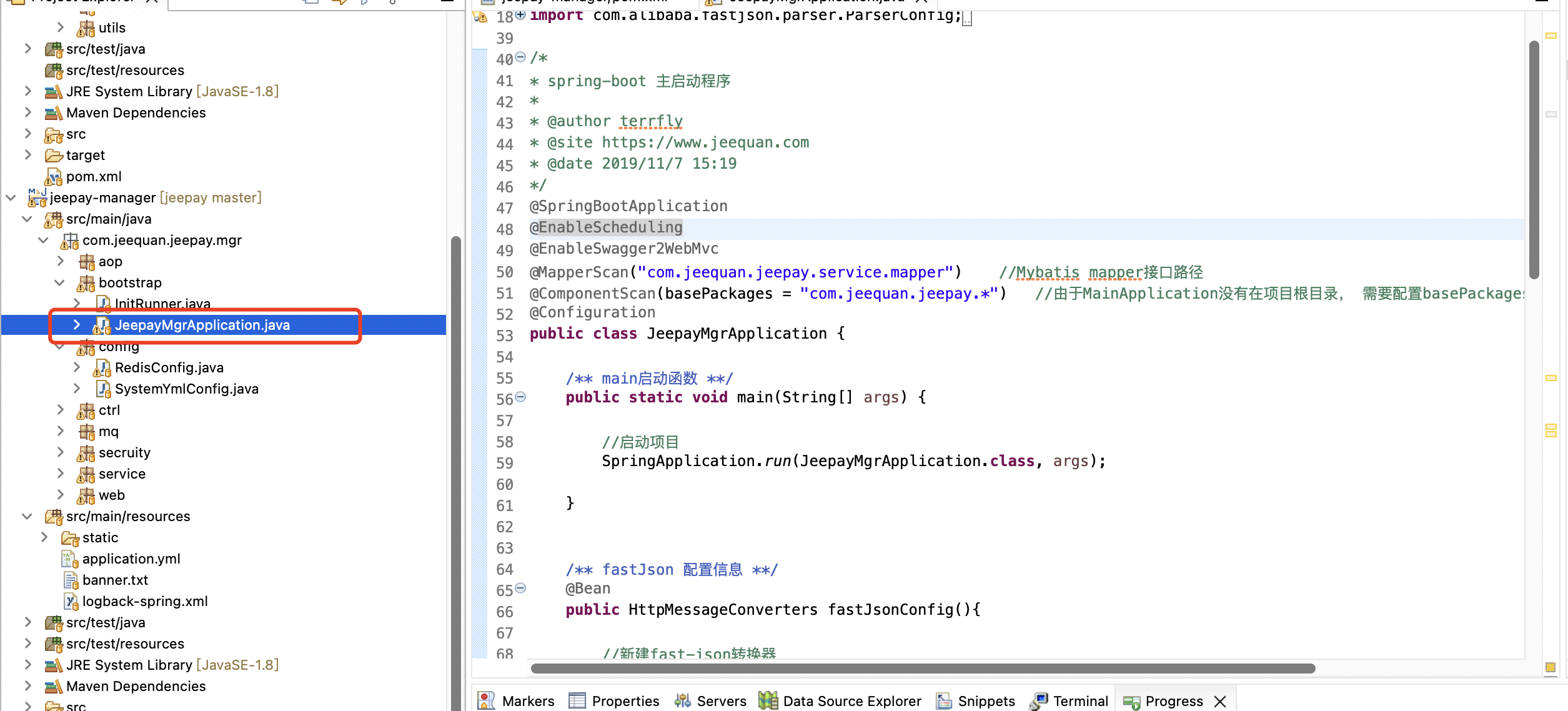
Task: Click the application.yml file icon
Action: tap(69, 559)
